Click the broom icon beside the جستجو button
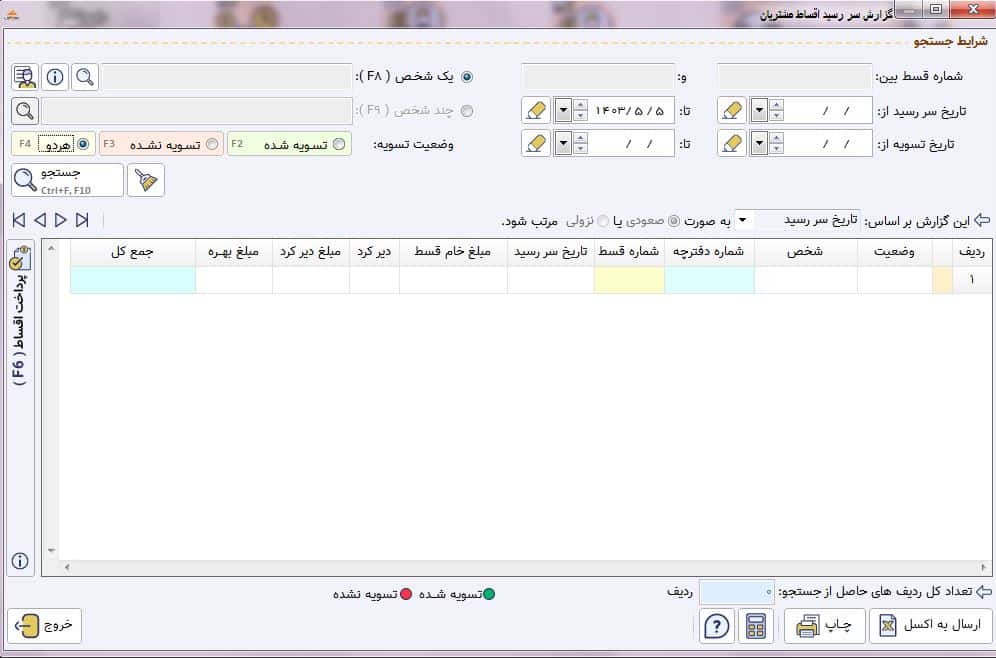 (x=146, y=180)
